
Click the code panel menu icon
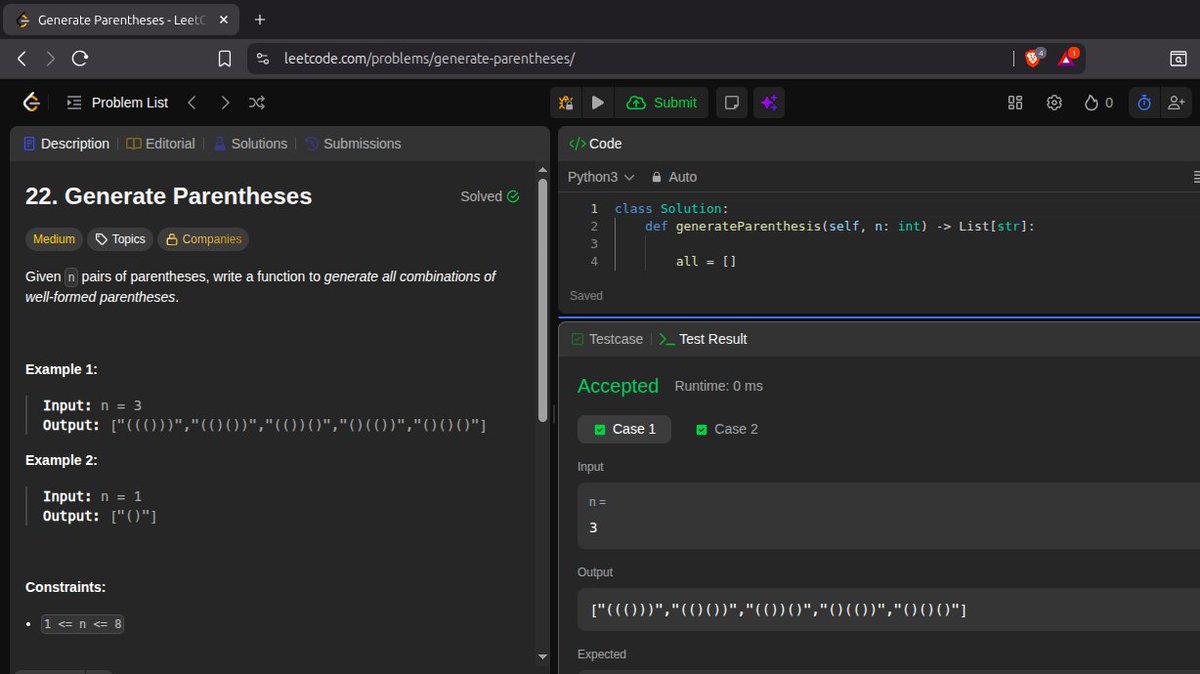pos(1195,176)
